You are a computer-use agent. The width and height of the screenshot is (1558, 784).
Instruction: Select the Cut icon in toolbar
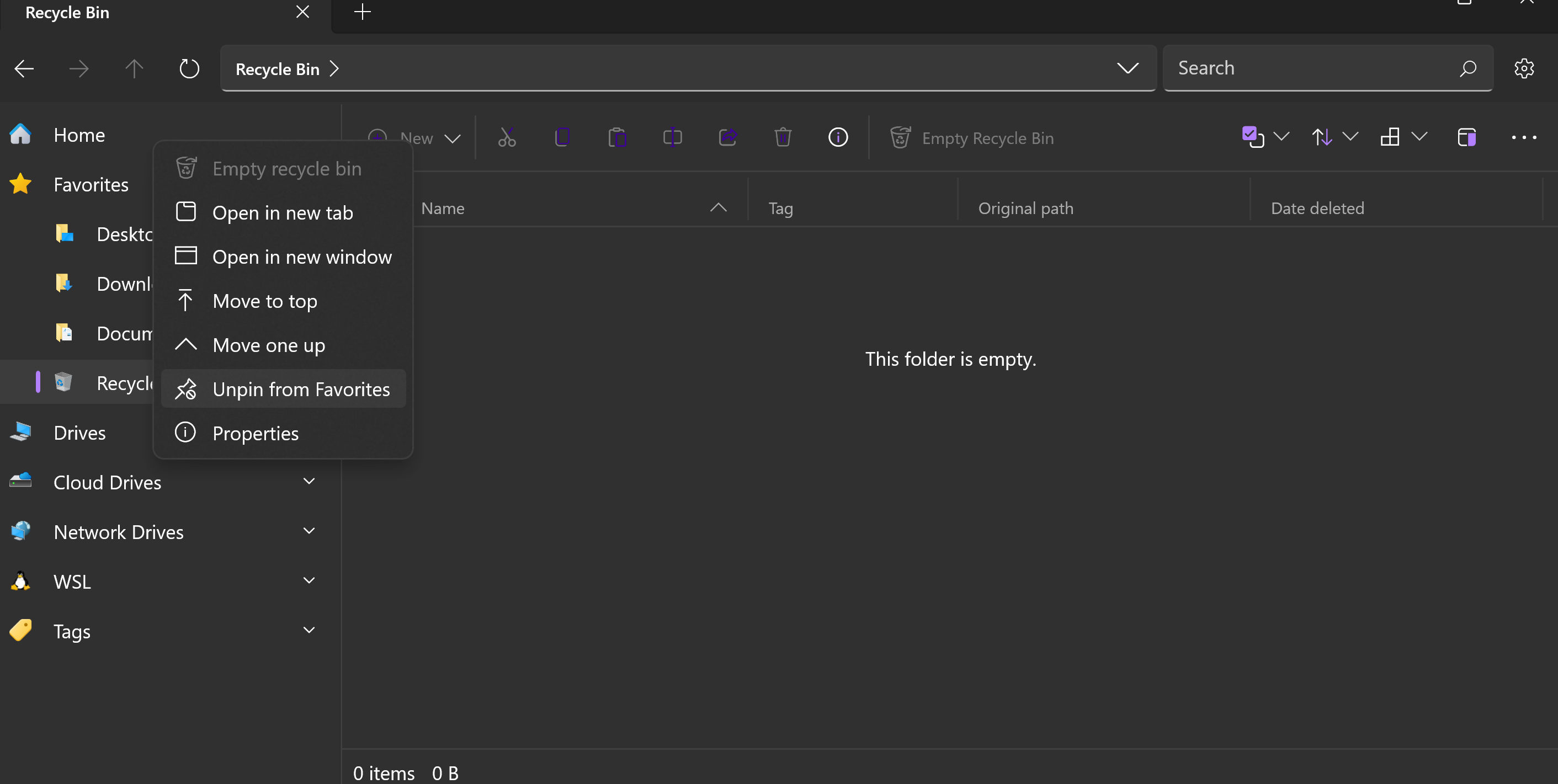click(507, 137)
